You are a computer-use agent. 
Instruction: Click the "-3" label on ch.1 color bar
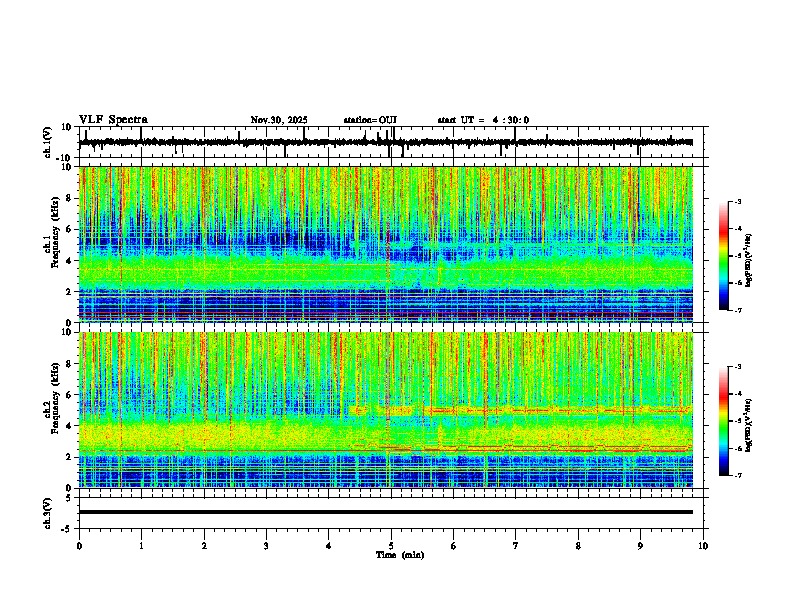(x=737, y=202)
